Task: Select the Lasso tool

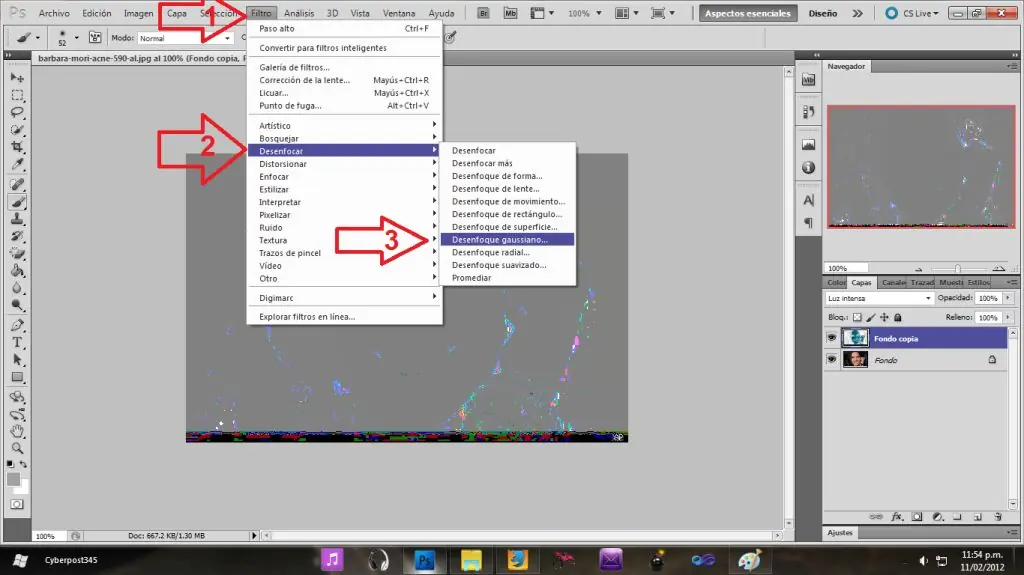Action: click(18, 112)
